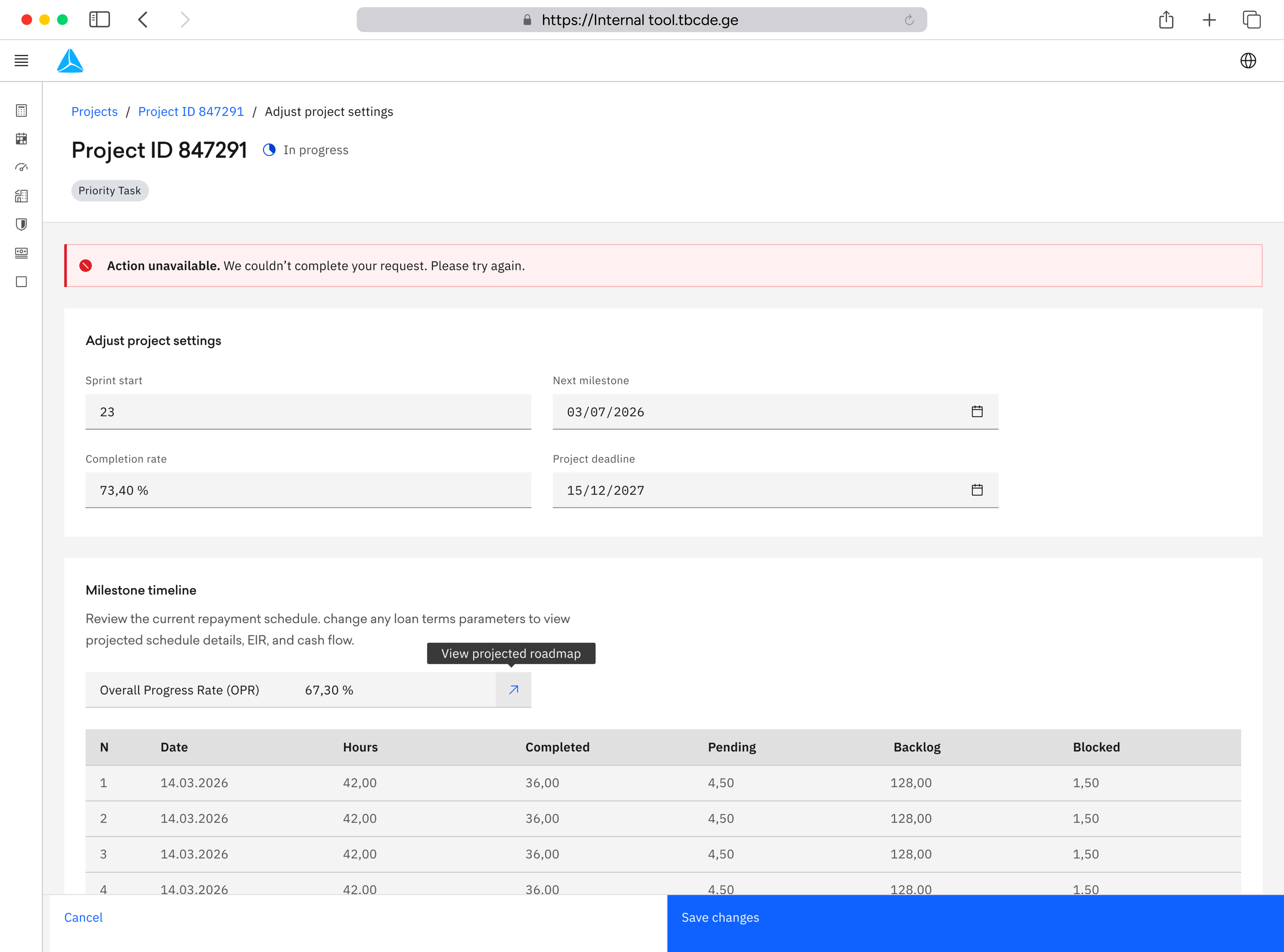
Task: Focus the Sprint start field
Action: pyautogui.click(x=308, y=412)
